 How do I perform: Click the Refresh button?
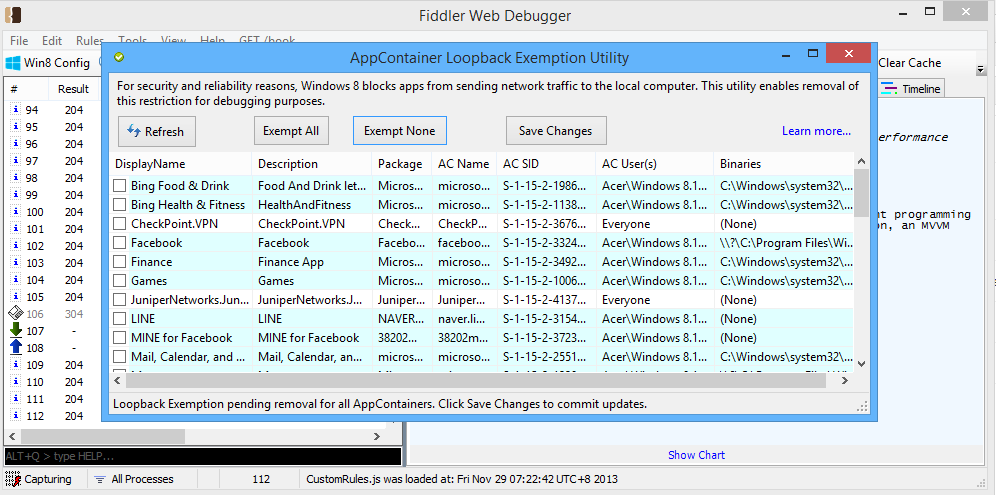click(x=157, y=132)
